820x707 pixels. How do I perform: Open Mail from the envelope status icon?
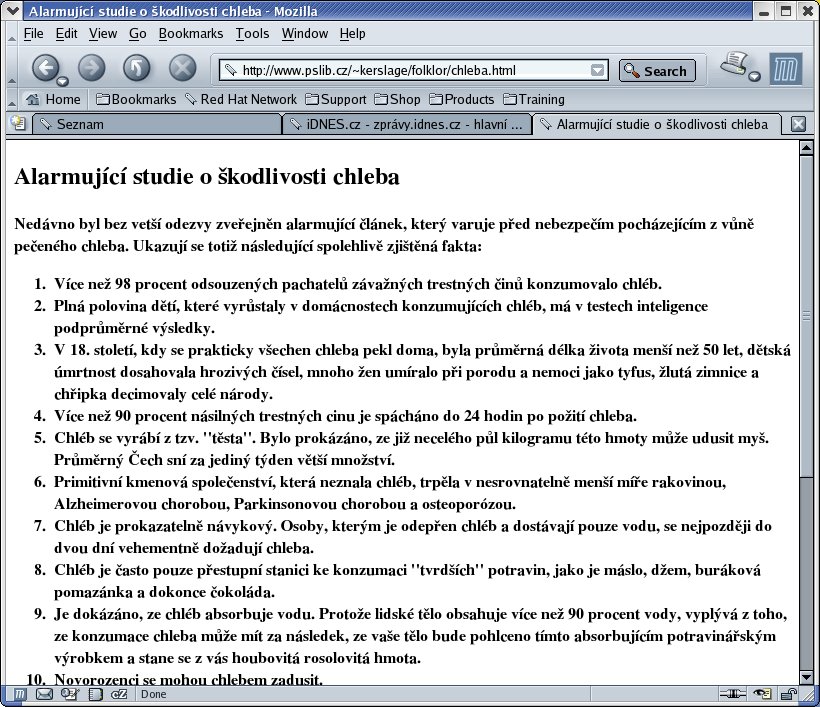[x=44, y=694]
